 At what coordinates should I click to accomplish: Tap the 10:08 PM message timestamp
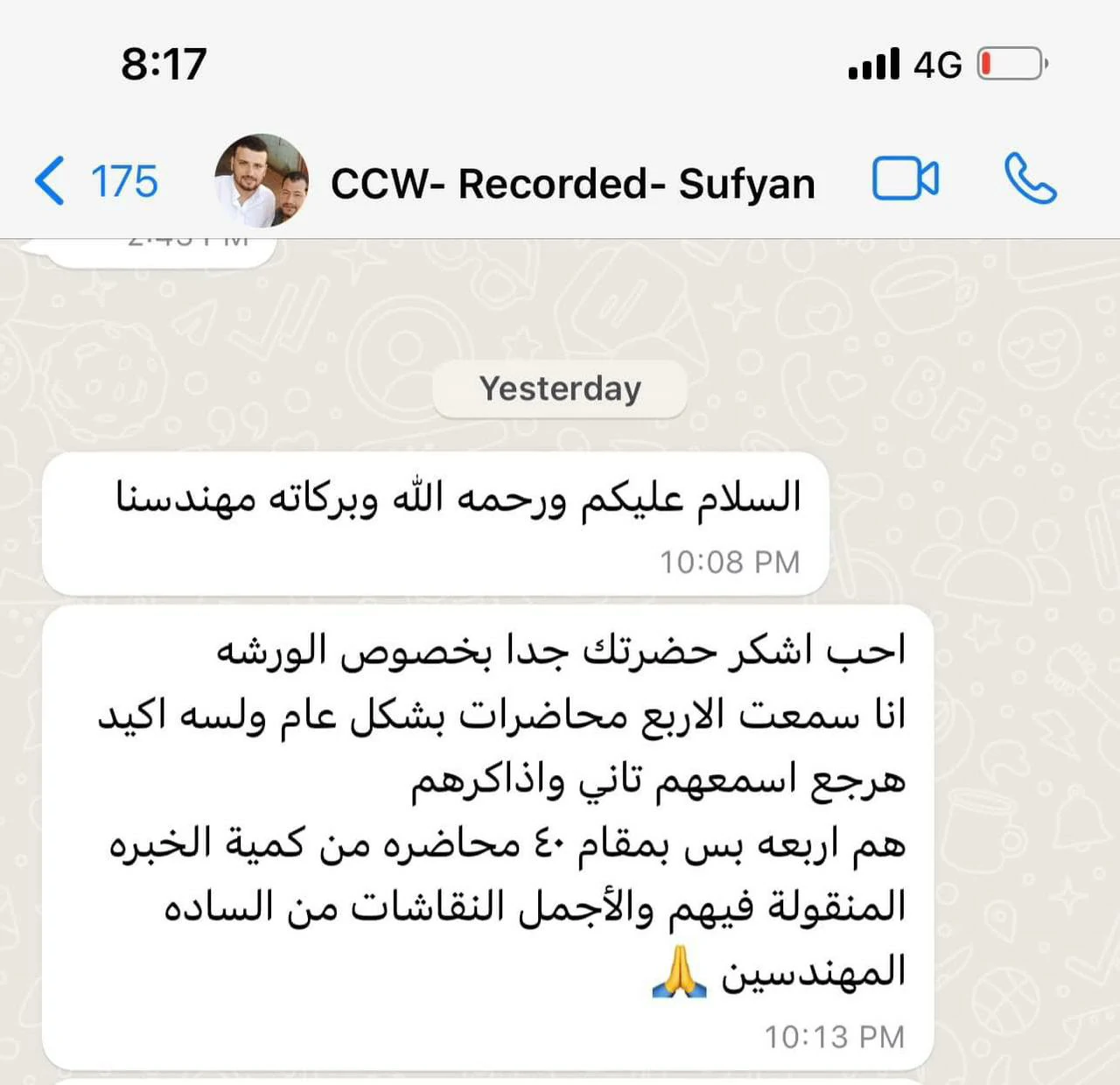coord(730,562)
